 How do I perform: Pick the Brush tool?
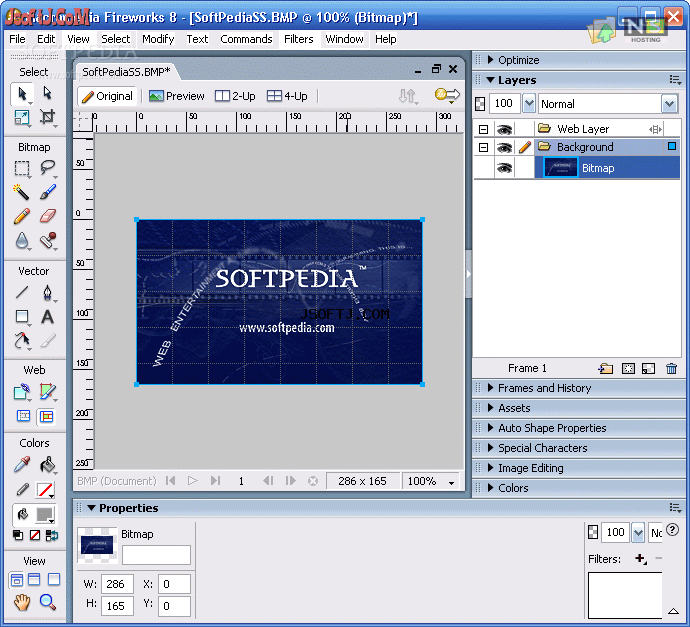pos(47,192)
